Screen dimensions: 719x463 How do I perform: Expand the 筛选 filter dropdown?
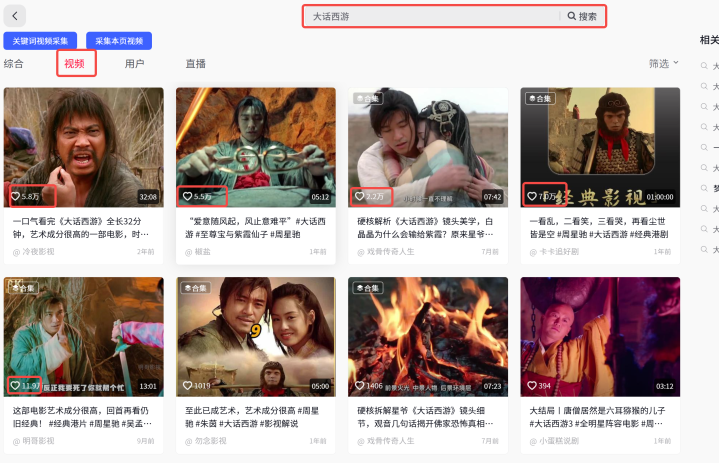pyautogui.click(x=664, y=64)
